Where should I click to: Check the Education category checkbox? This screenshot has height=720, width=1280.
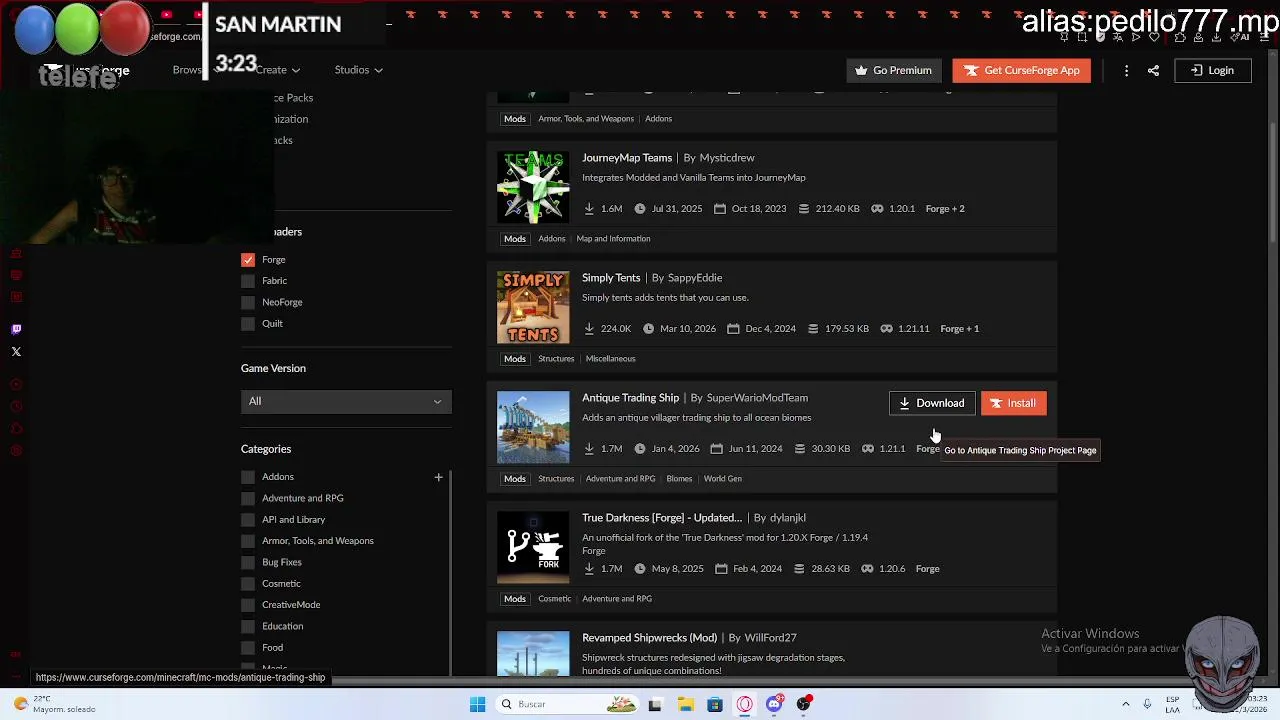click(248, 626)
